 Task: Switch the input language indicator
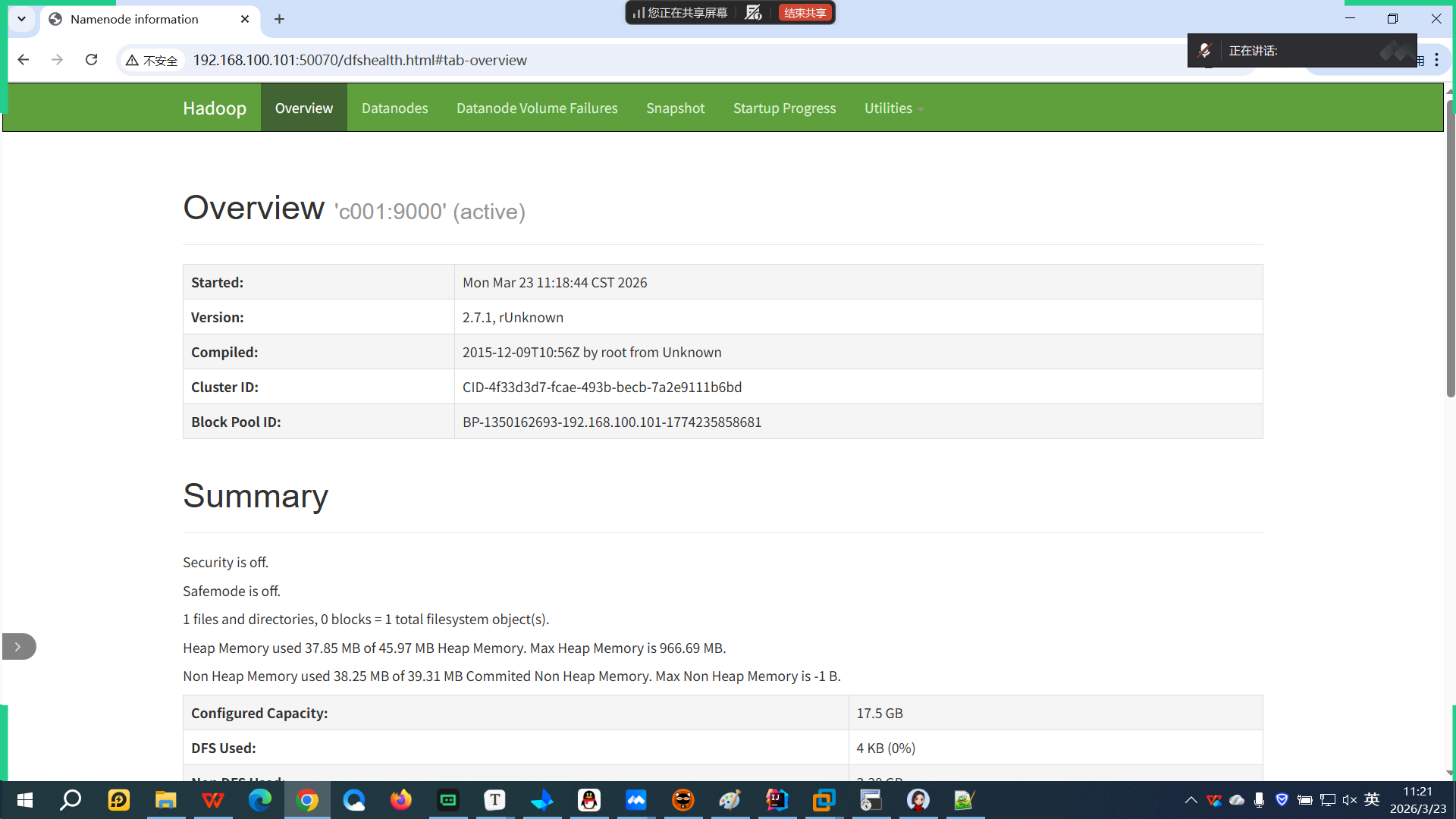click(x=1372, y=800)
